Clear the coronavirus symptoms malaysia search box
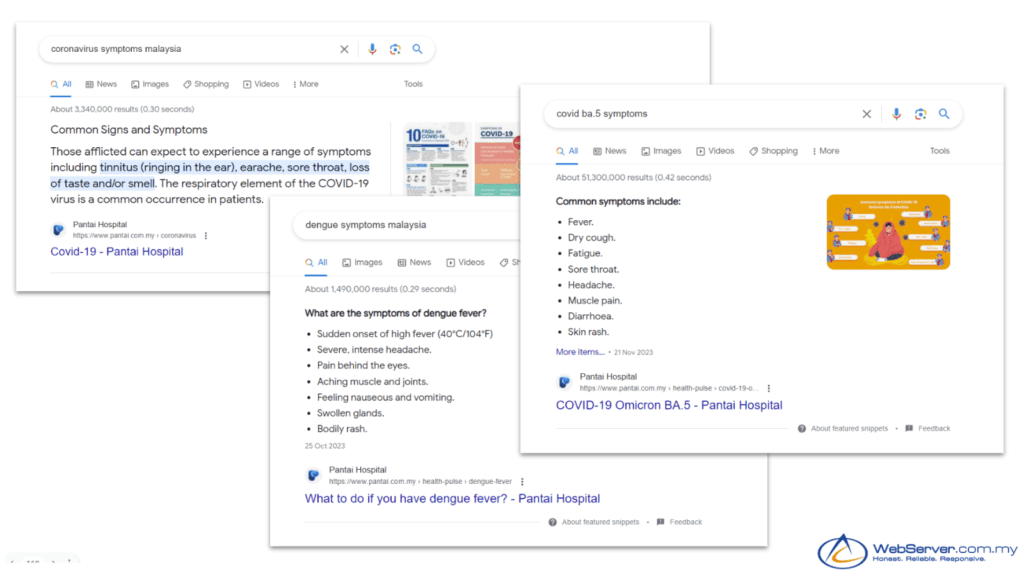The width and height of the screenshot is (1024, 576). pos(344,49)
